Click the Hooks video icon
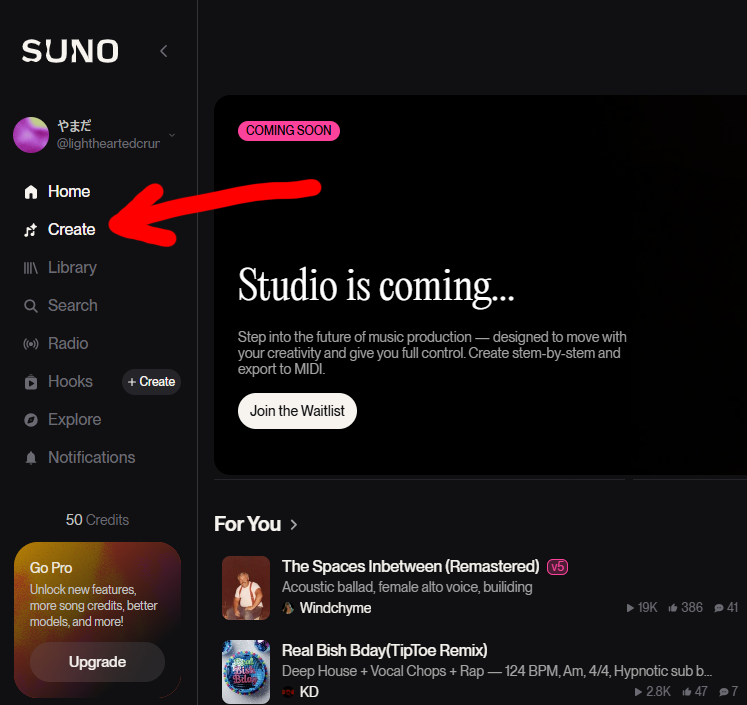This screenshot has width=747, height=705. [x=31, y=382]
